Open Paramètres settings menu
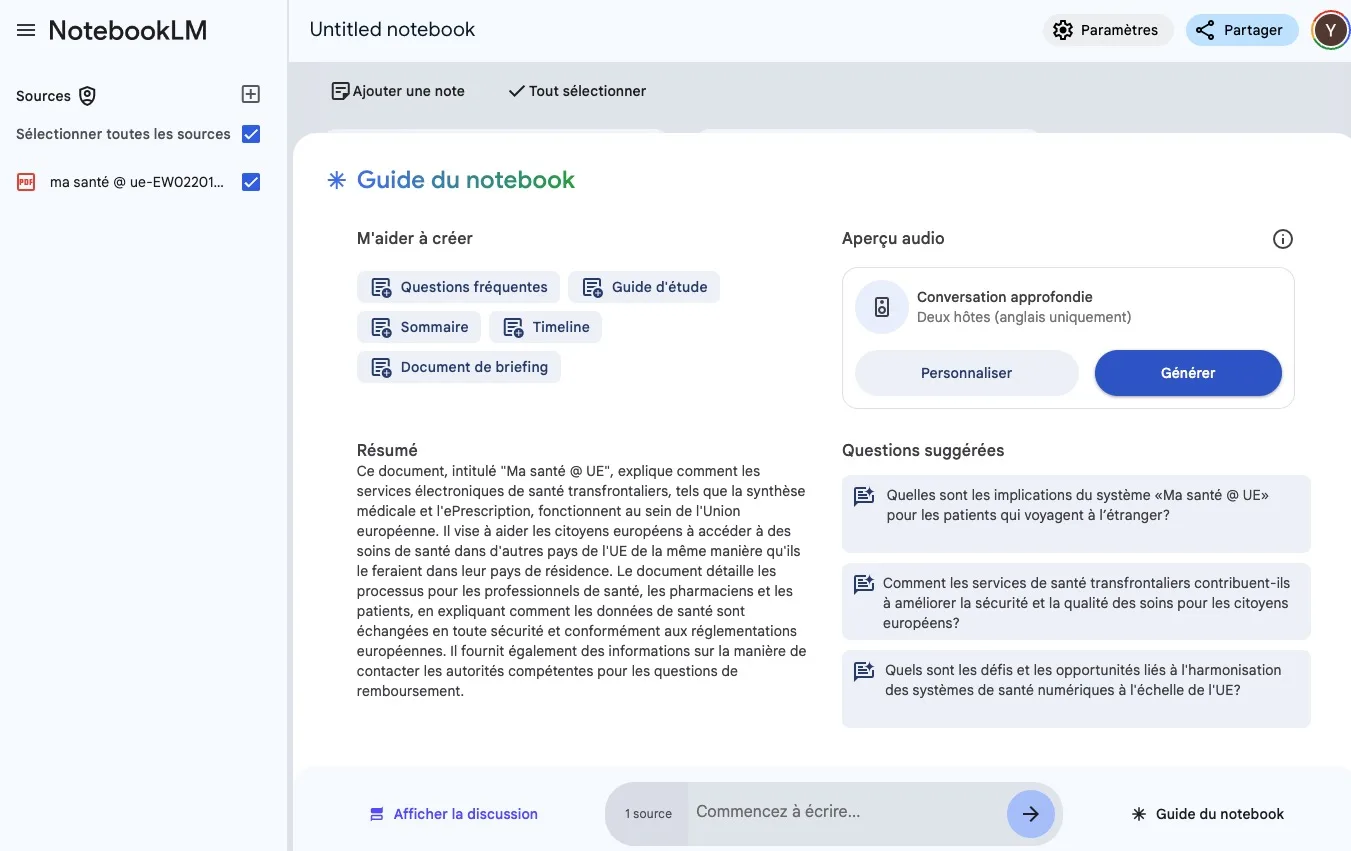 point(1107,30)
